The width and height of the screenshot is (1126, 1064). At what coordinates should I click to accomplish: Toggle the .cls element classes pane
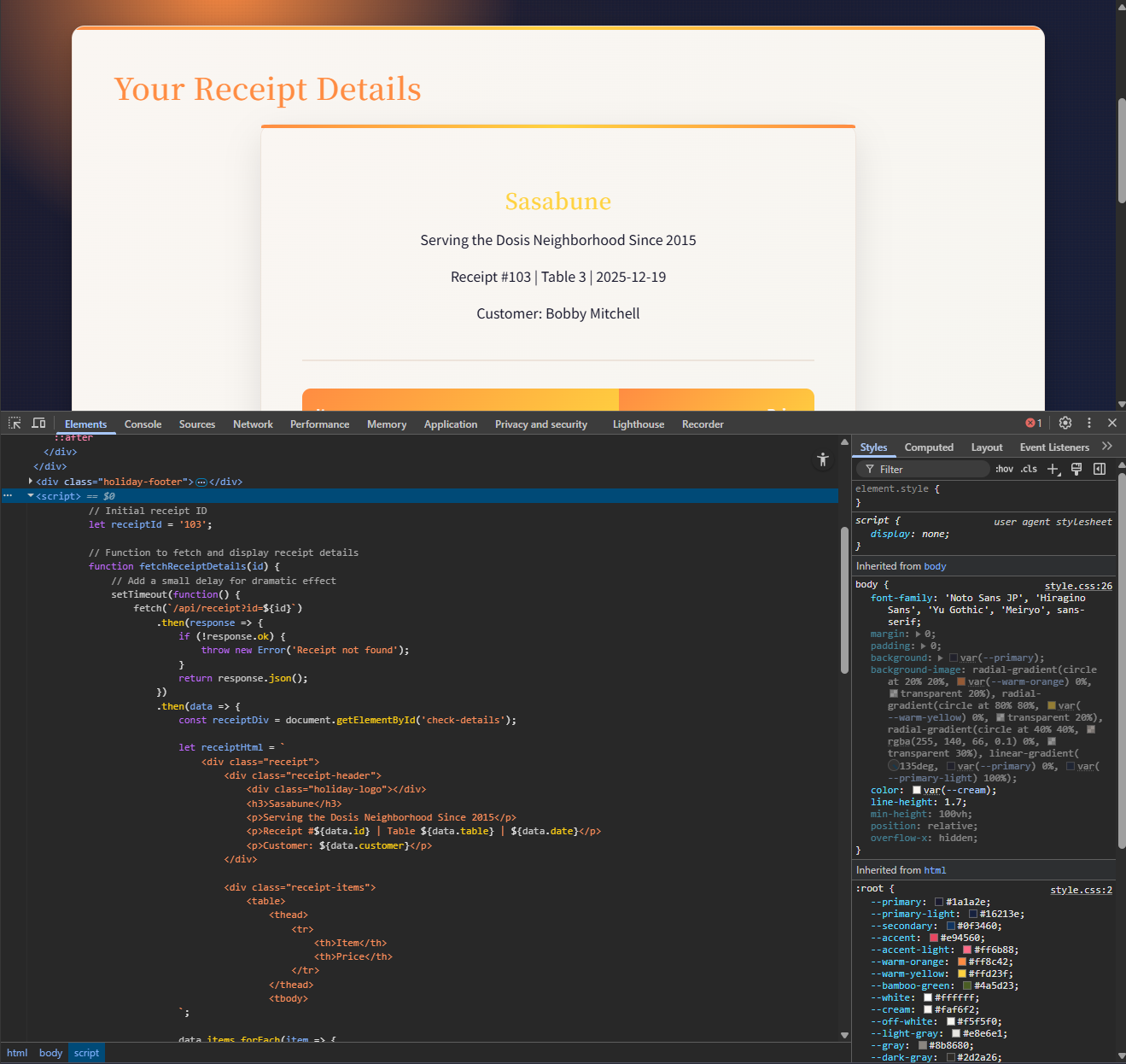point(1029,469)
